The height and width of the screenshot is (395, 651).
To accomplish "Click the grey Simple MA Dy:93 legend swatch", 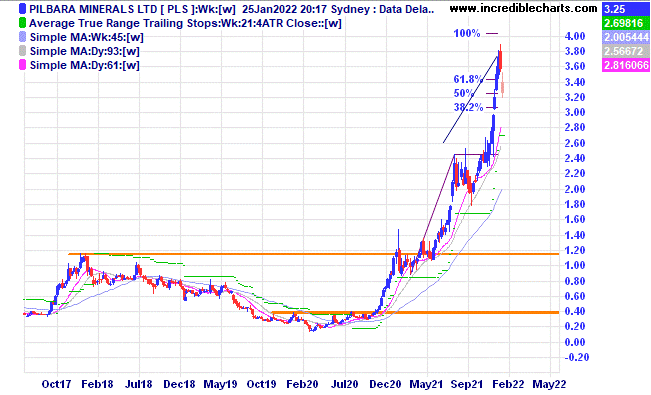I will click(23, 51).
